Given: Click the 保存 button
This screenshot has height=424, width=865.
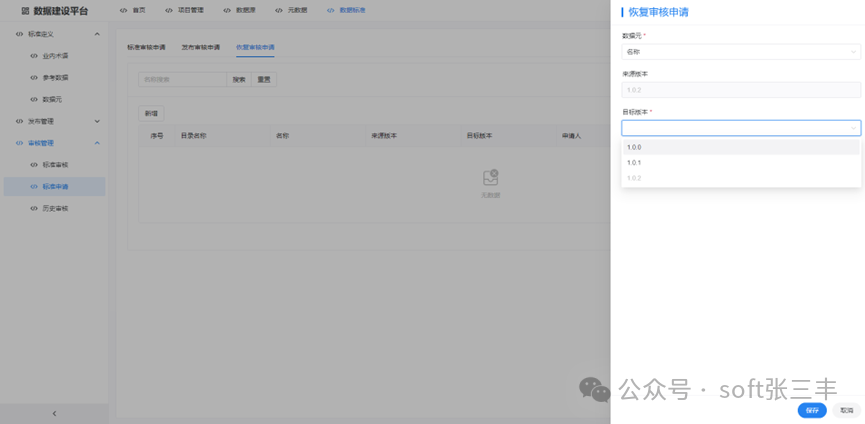Looking at the screenshot, I should click(x=812, y=410).
